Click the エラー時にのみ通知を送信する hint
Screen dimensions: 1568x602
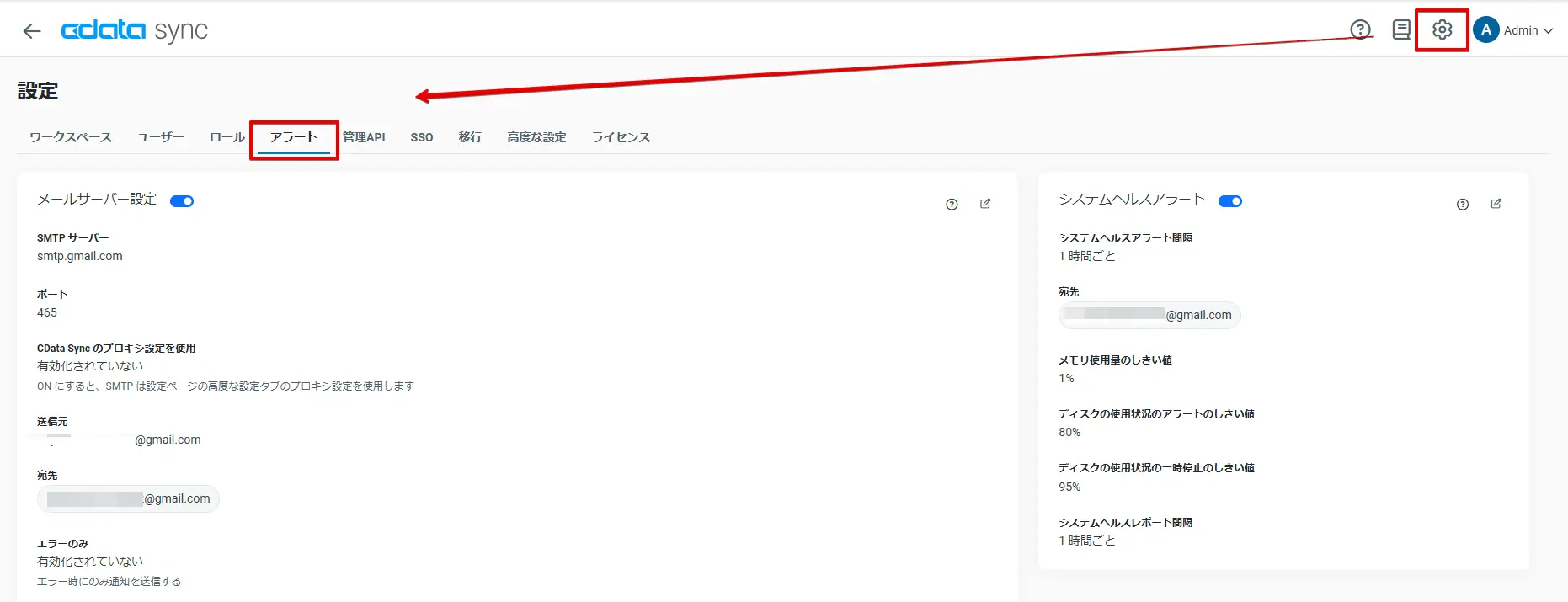(x=109, y=582)
